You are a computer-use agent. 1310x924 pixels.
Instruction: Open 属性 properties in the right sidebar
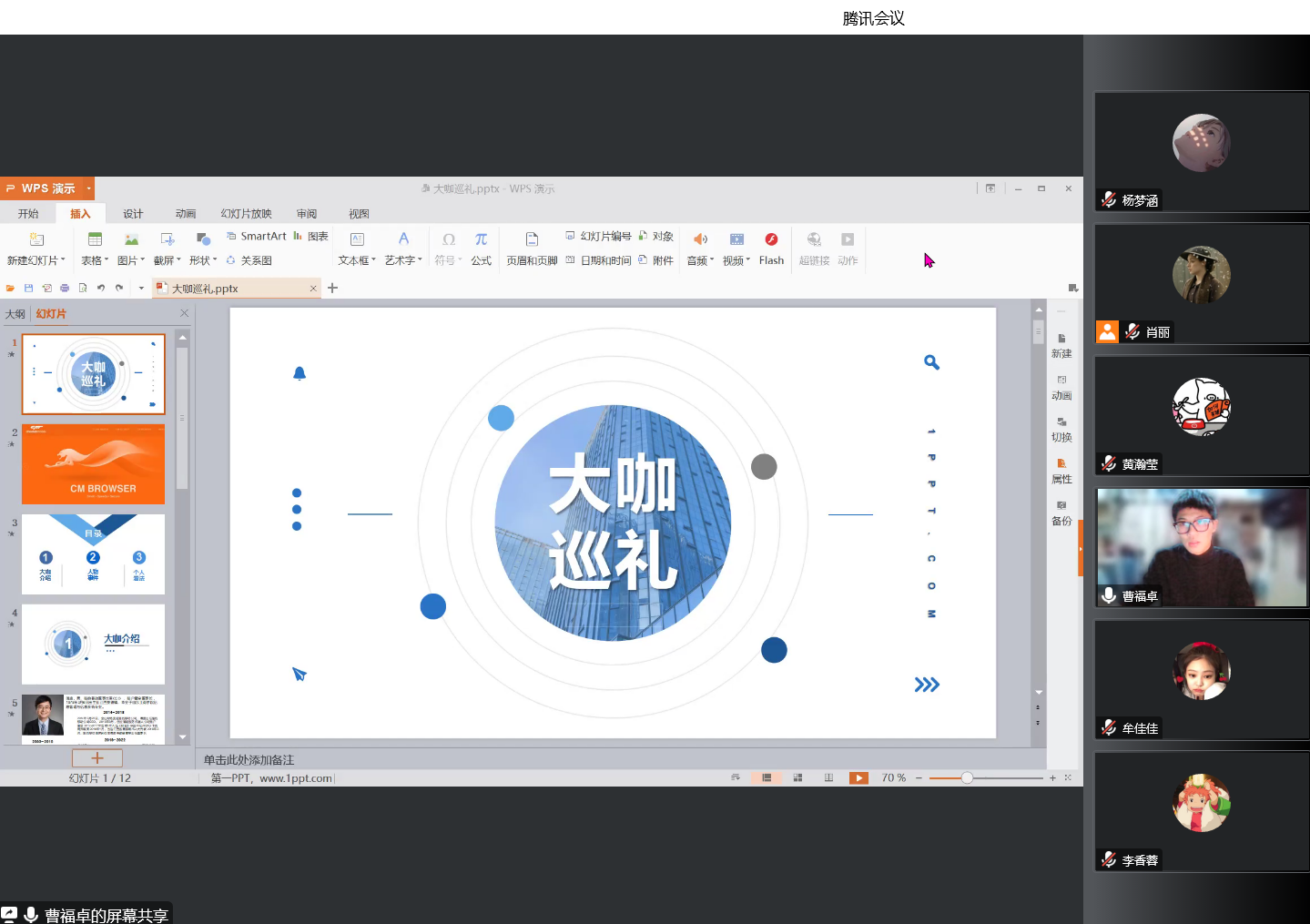1061,472
